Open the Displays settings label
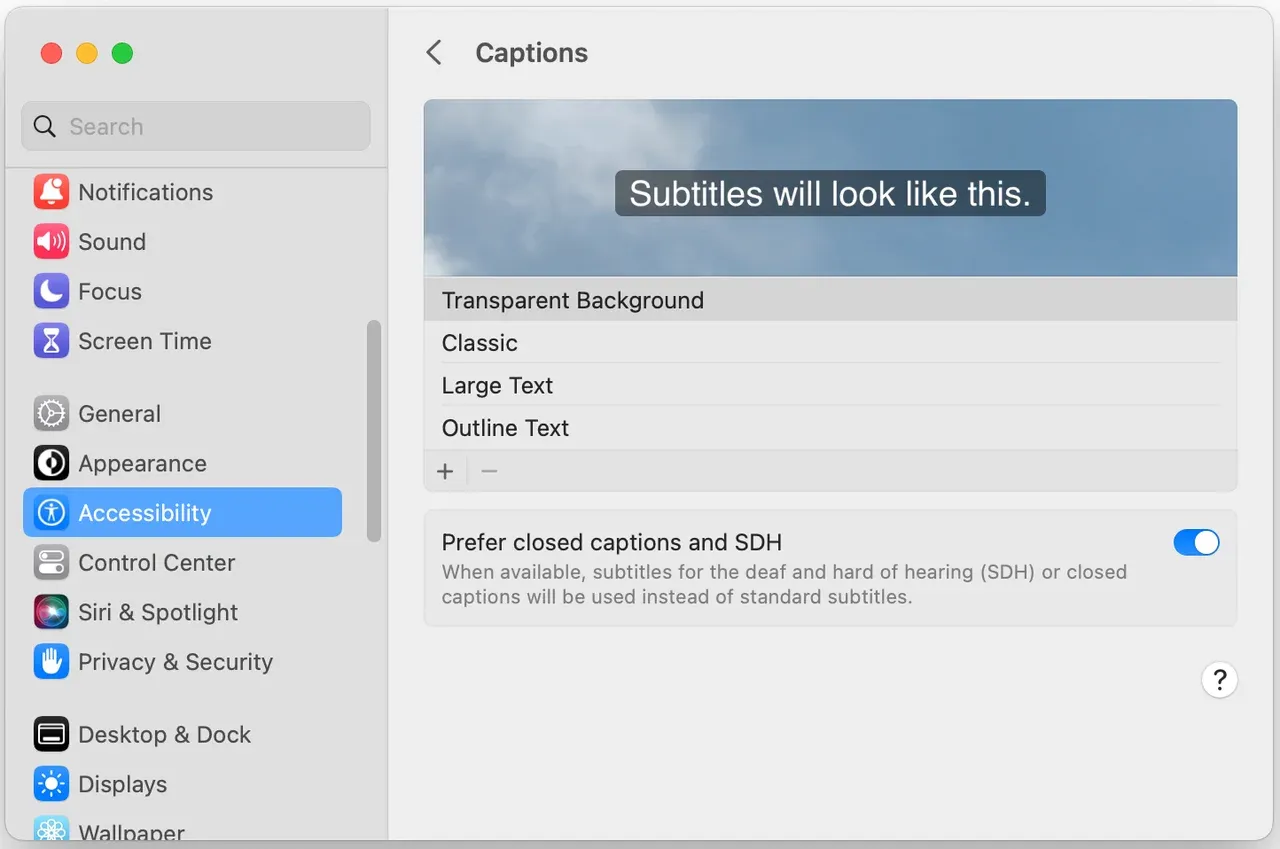The height and width of the screenshot is (849, 1280). [123, 784]
